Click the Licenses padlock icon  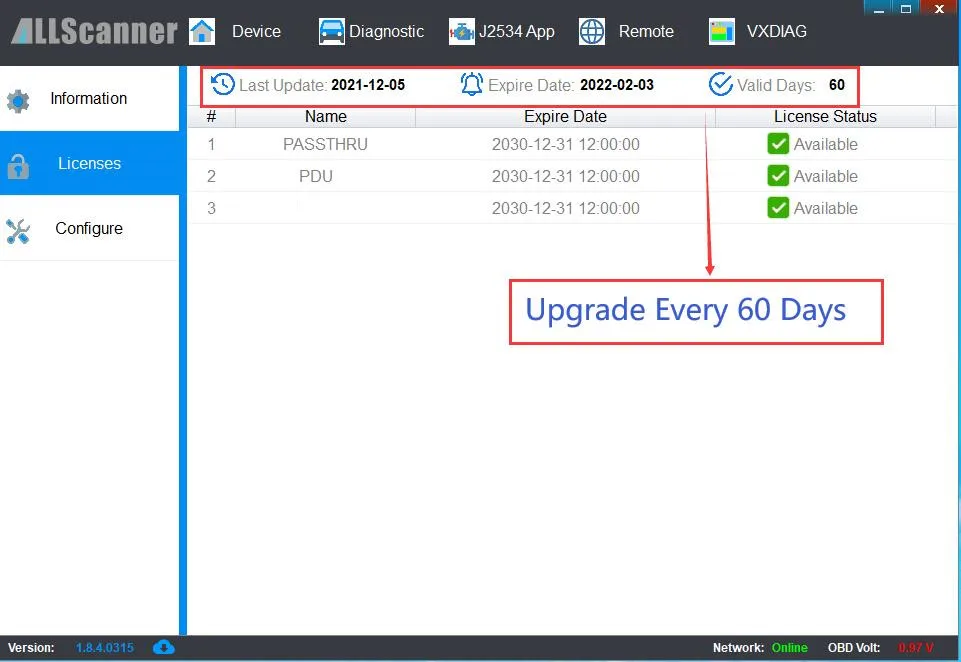tap(18, 166)
